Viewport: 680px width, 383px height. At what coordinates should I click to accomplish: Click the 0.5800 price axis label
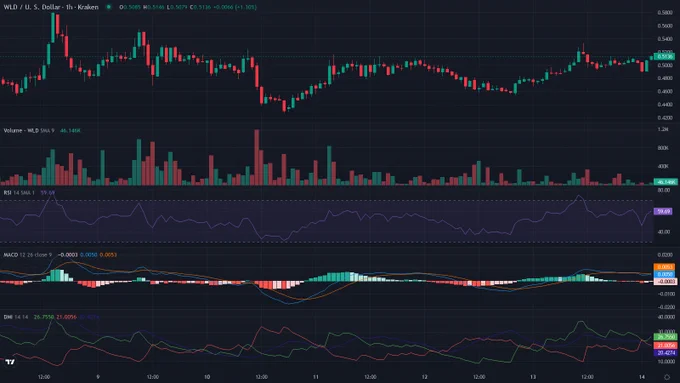(665, 13)
